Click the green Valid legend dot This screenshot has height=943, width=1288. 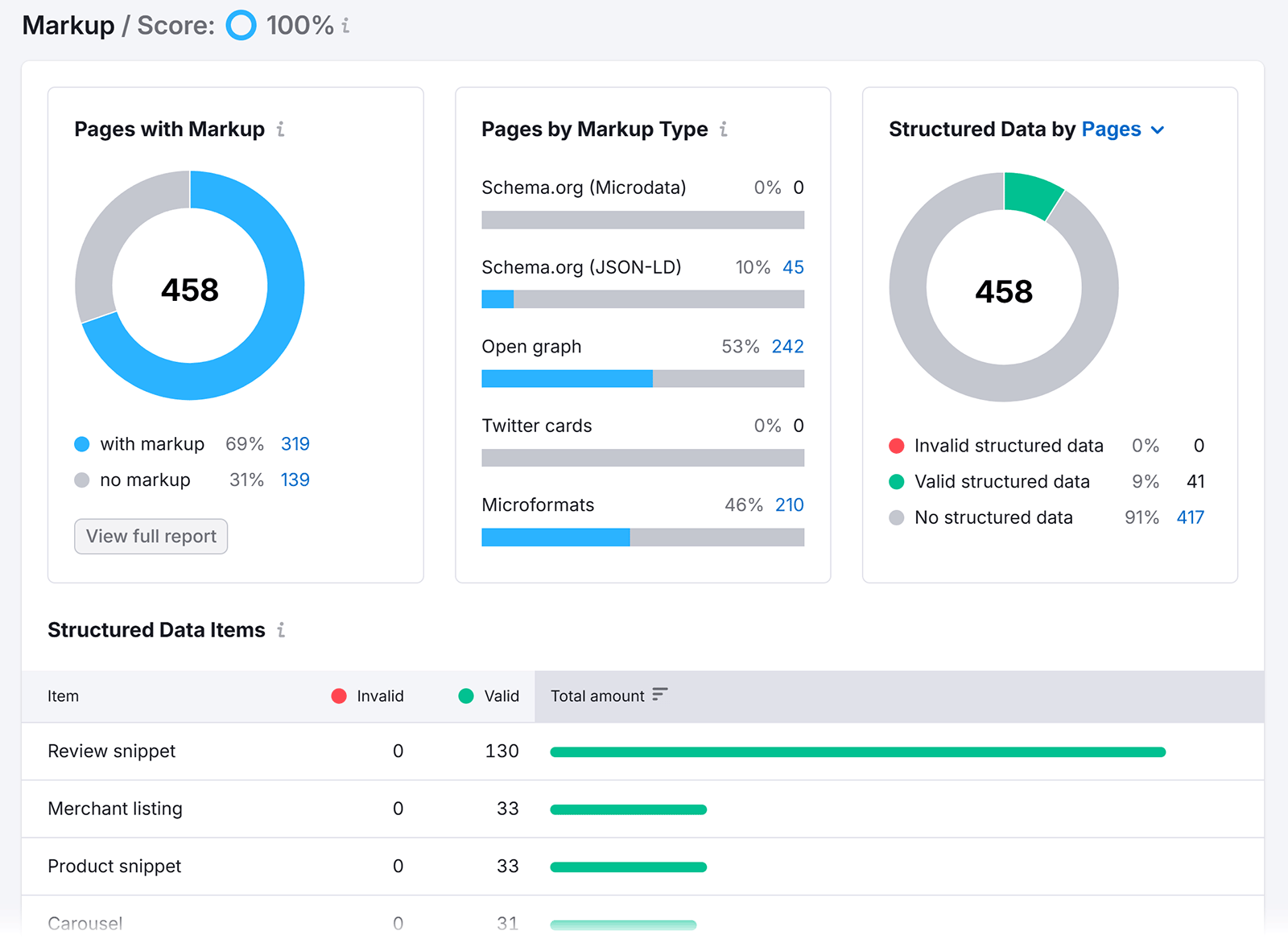coord(465,696)
